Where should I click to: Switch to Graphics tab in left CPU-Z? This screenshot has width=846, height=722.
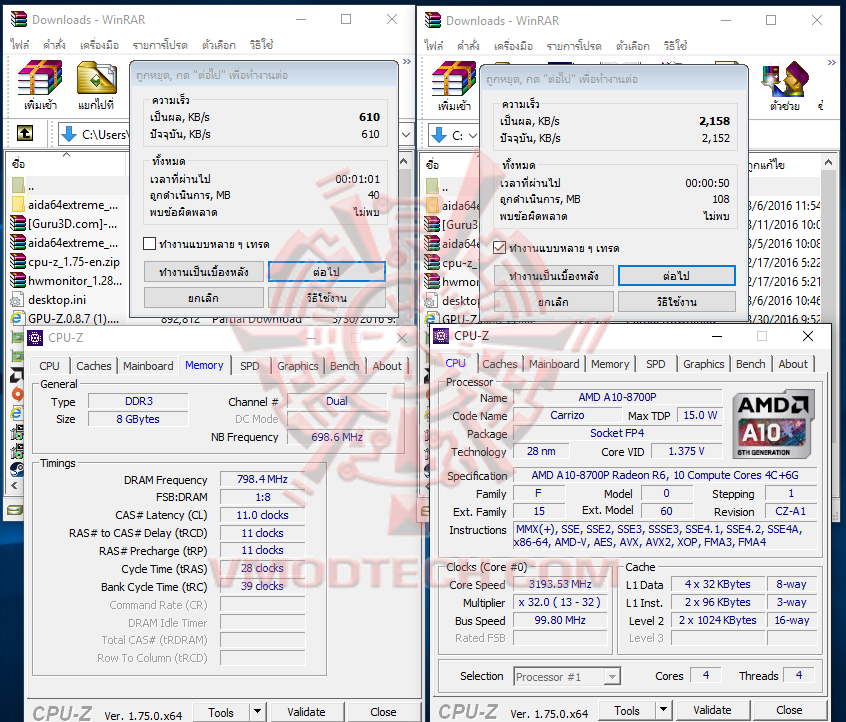(x=297, y=366)
